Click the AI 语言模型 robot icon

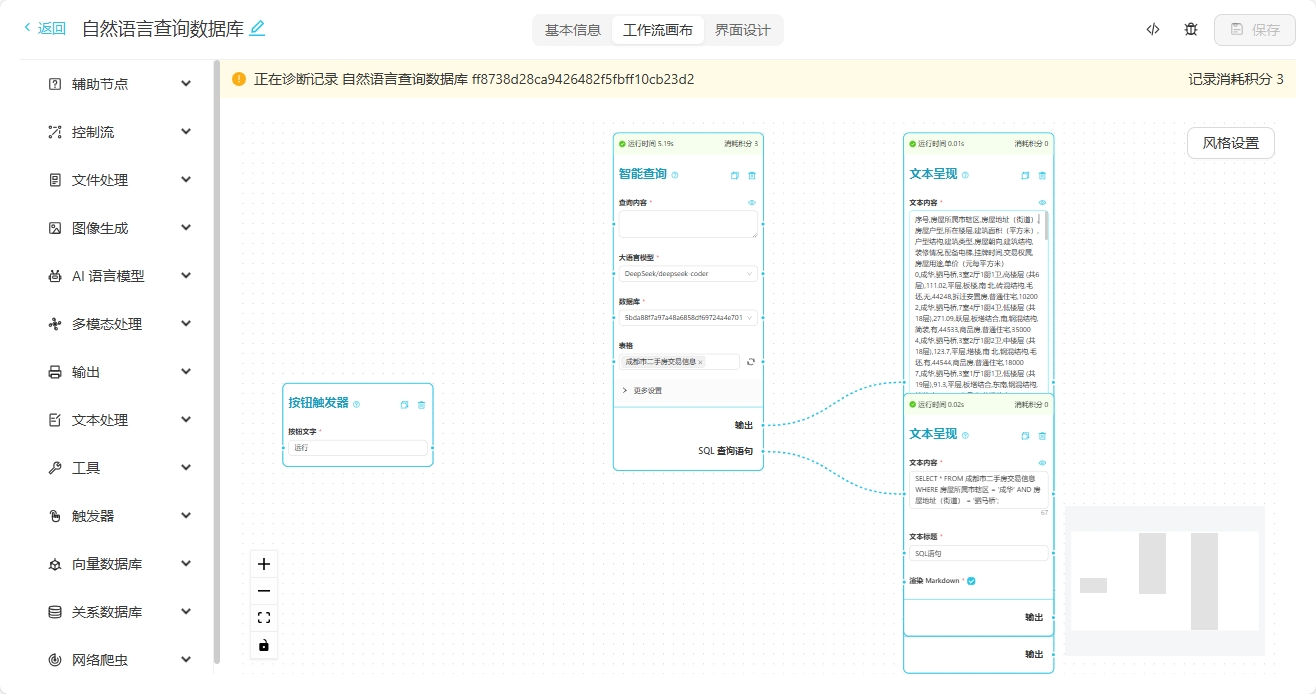(x=55, y=276)
